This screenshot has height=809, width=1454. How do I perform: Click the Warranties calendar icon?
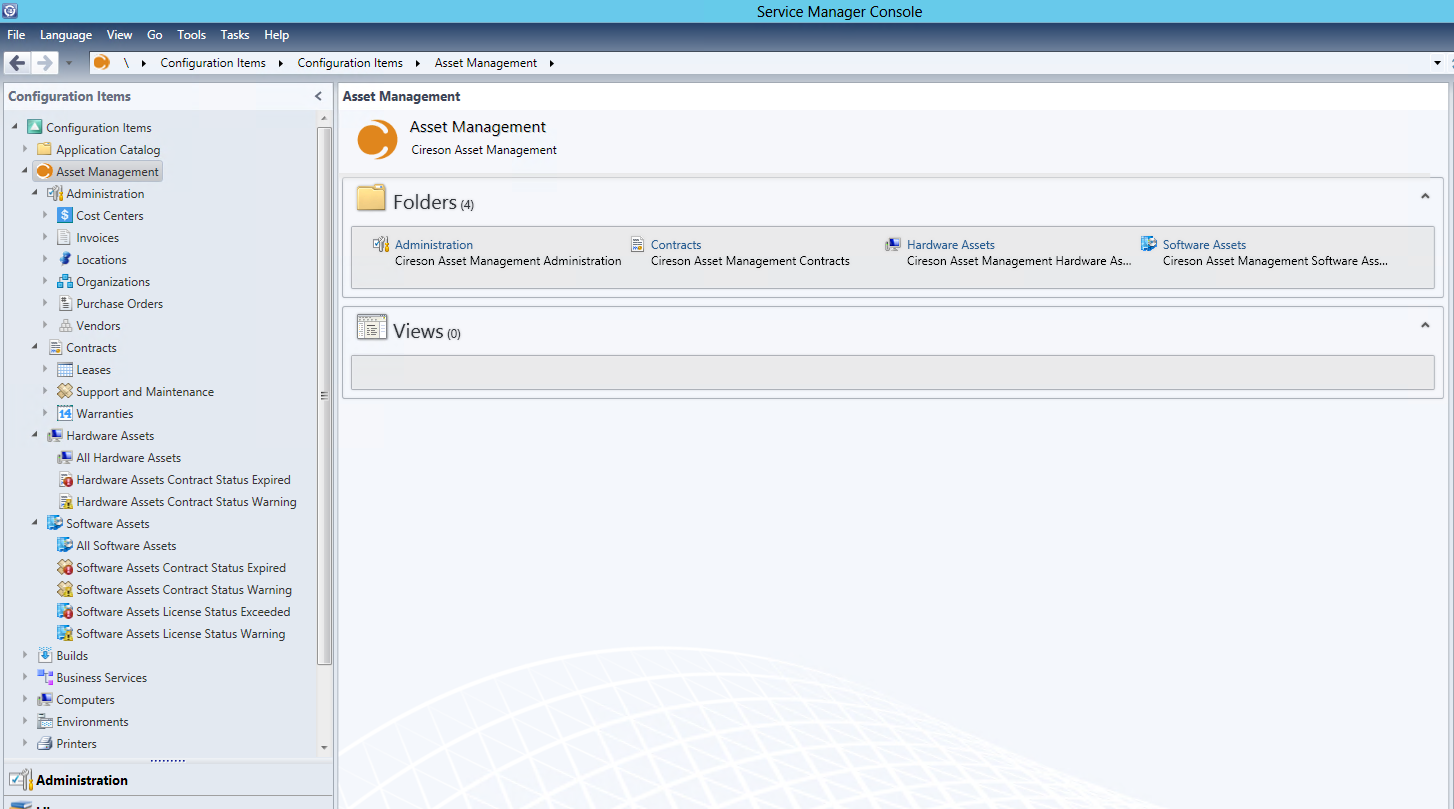[65, 413]
